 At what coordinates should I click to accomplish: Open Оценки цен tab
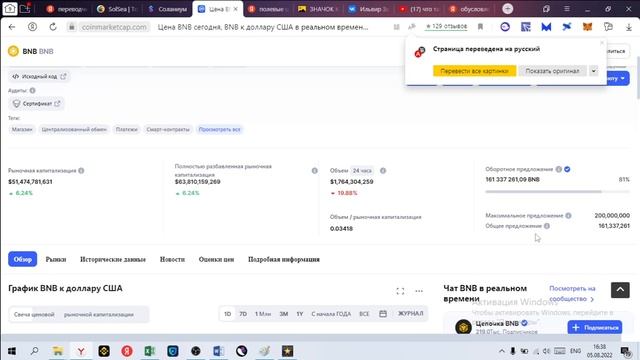[216, 259]
